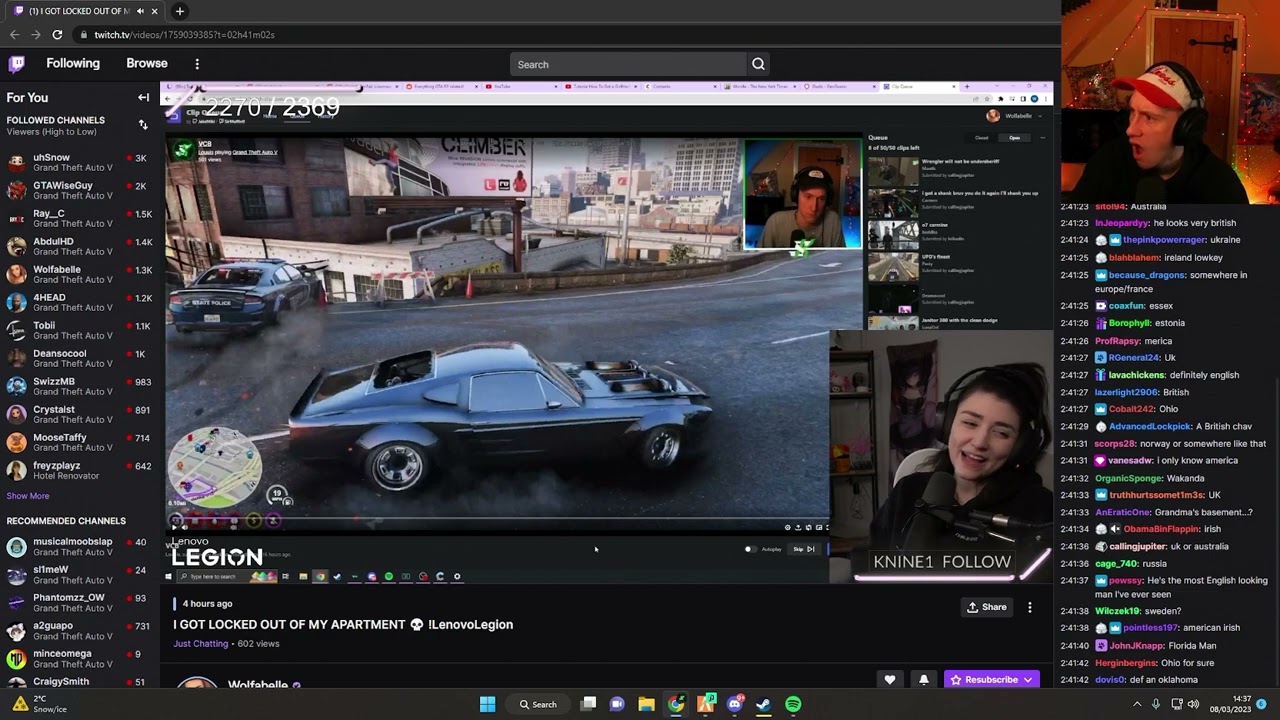Open the GTAWiseGuy channel
This screenshot has width=1280, height=720.
pyautogui.click(x=80, y=191)
